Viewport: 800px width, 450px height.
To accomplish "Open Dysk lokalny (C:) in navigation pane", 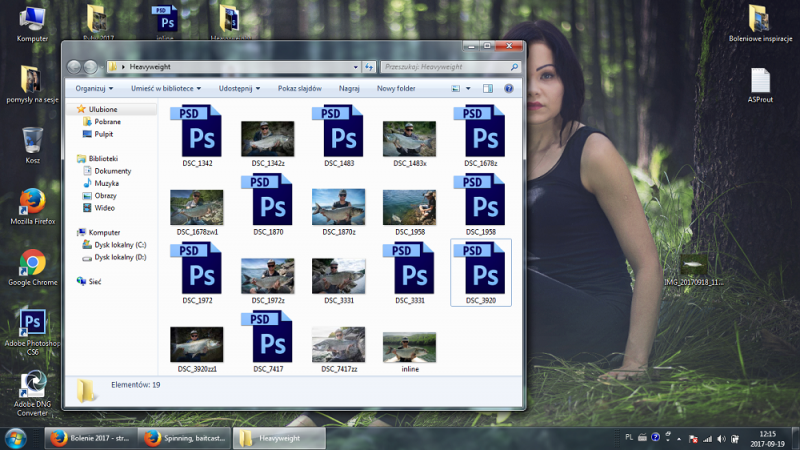I will point(119,244).
